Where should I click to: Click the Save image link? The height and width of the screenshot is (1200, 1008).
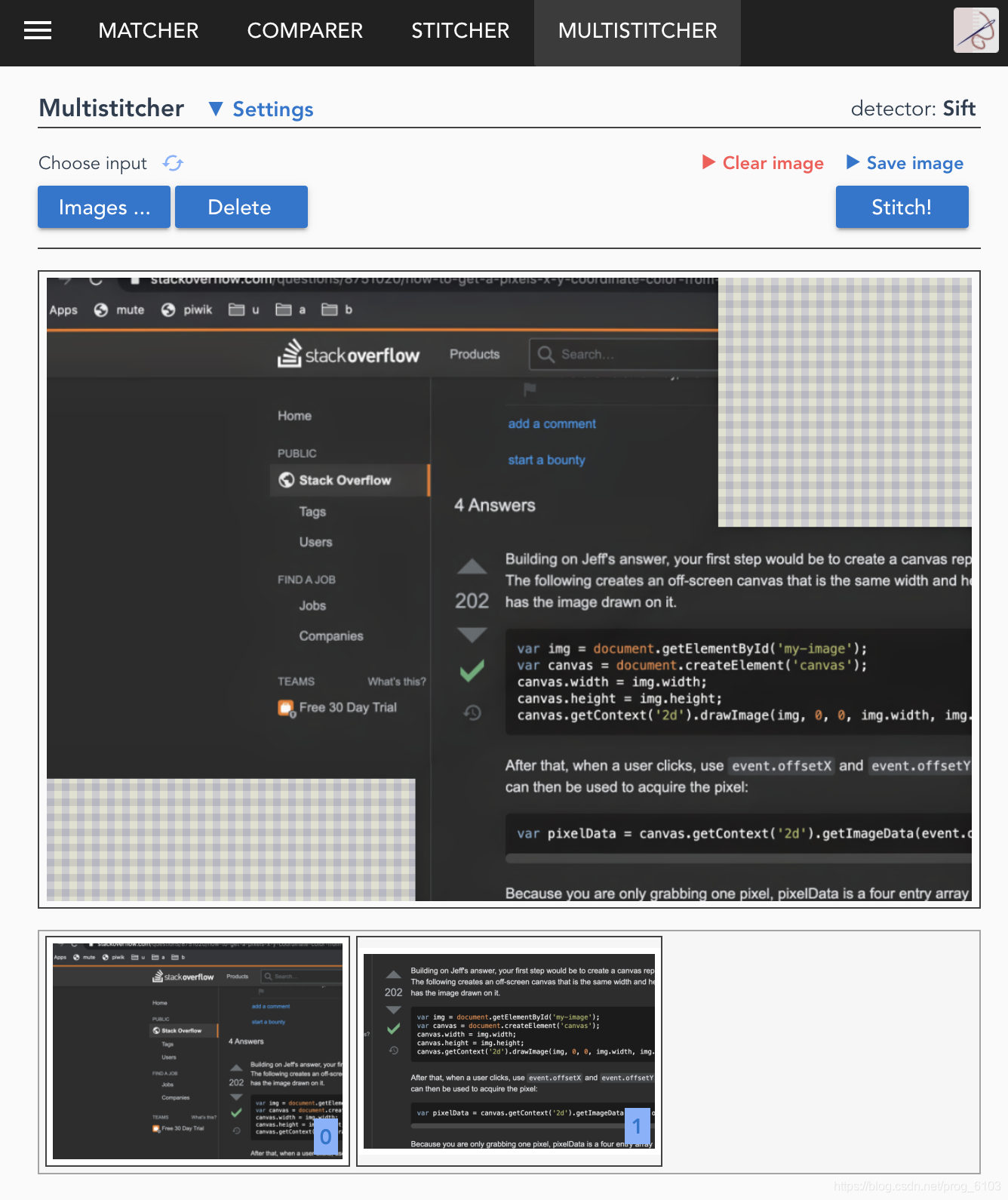click(914, 163)
